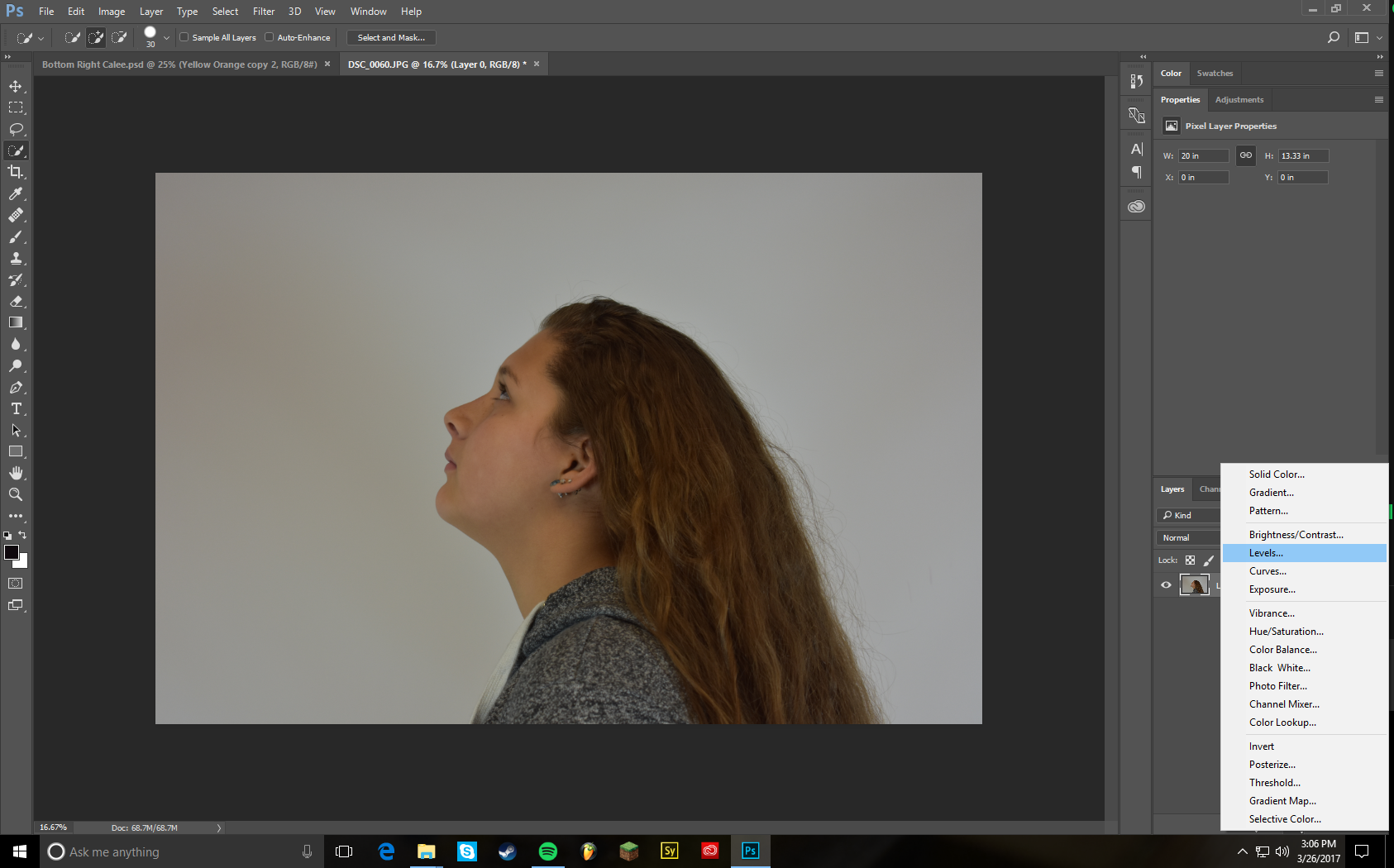
Task: Select the Clone Stamp tool
Action: pos(16,258)
